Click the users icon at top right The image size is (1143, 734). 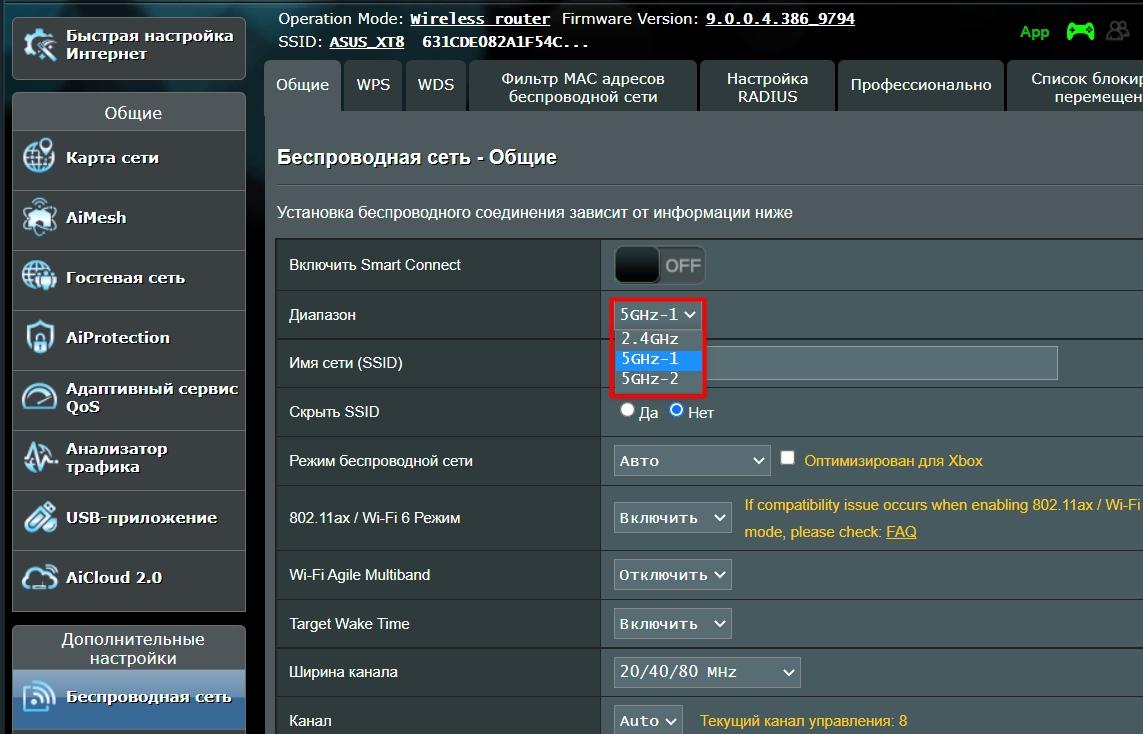[x=1117, y=31]
